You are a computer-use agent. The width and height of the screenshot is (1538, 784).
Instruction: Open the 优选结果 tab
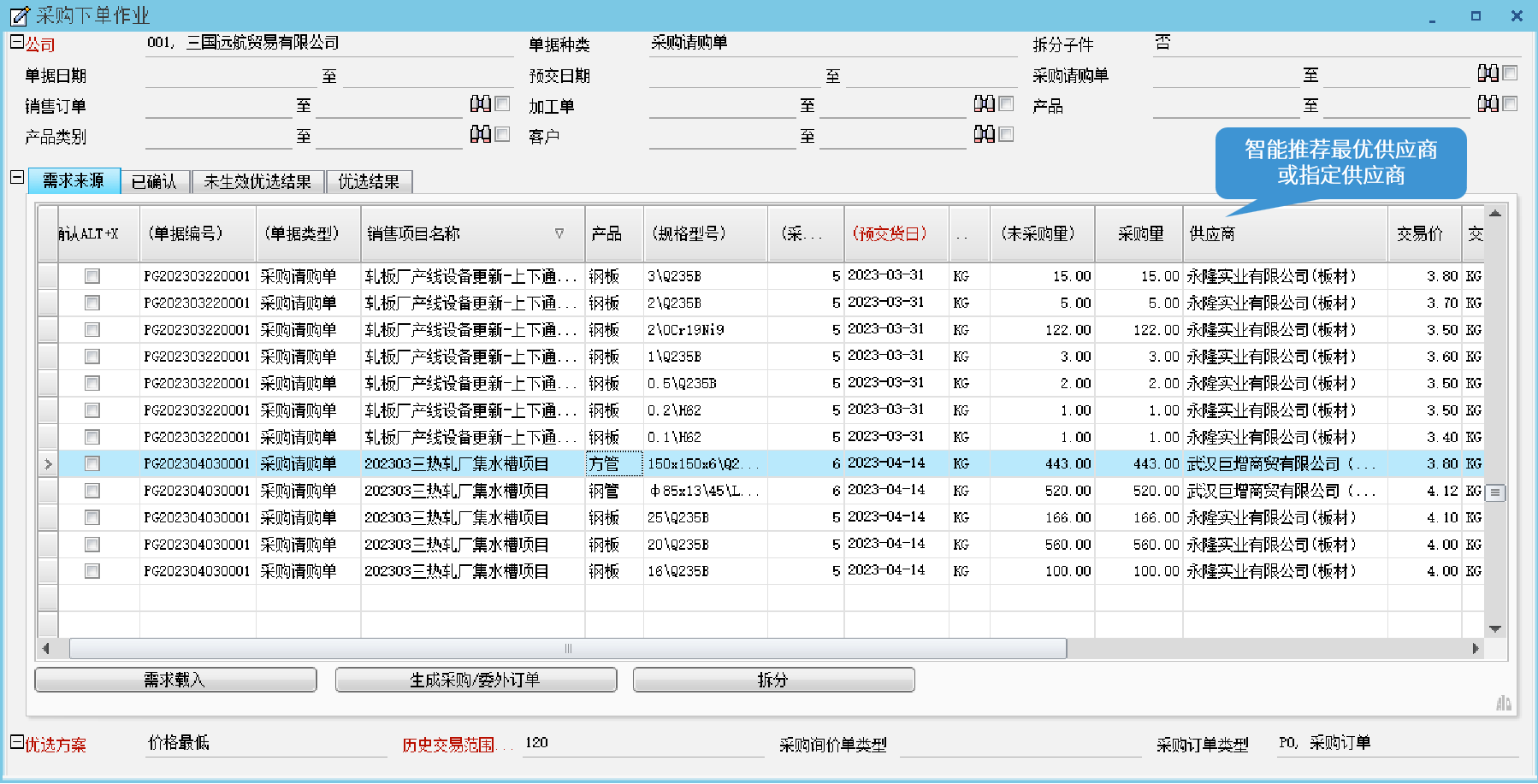pos(369,182)
